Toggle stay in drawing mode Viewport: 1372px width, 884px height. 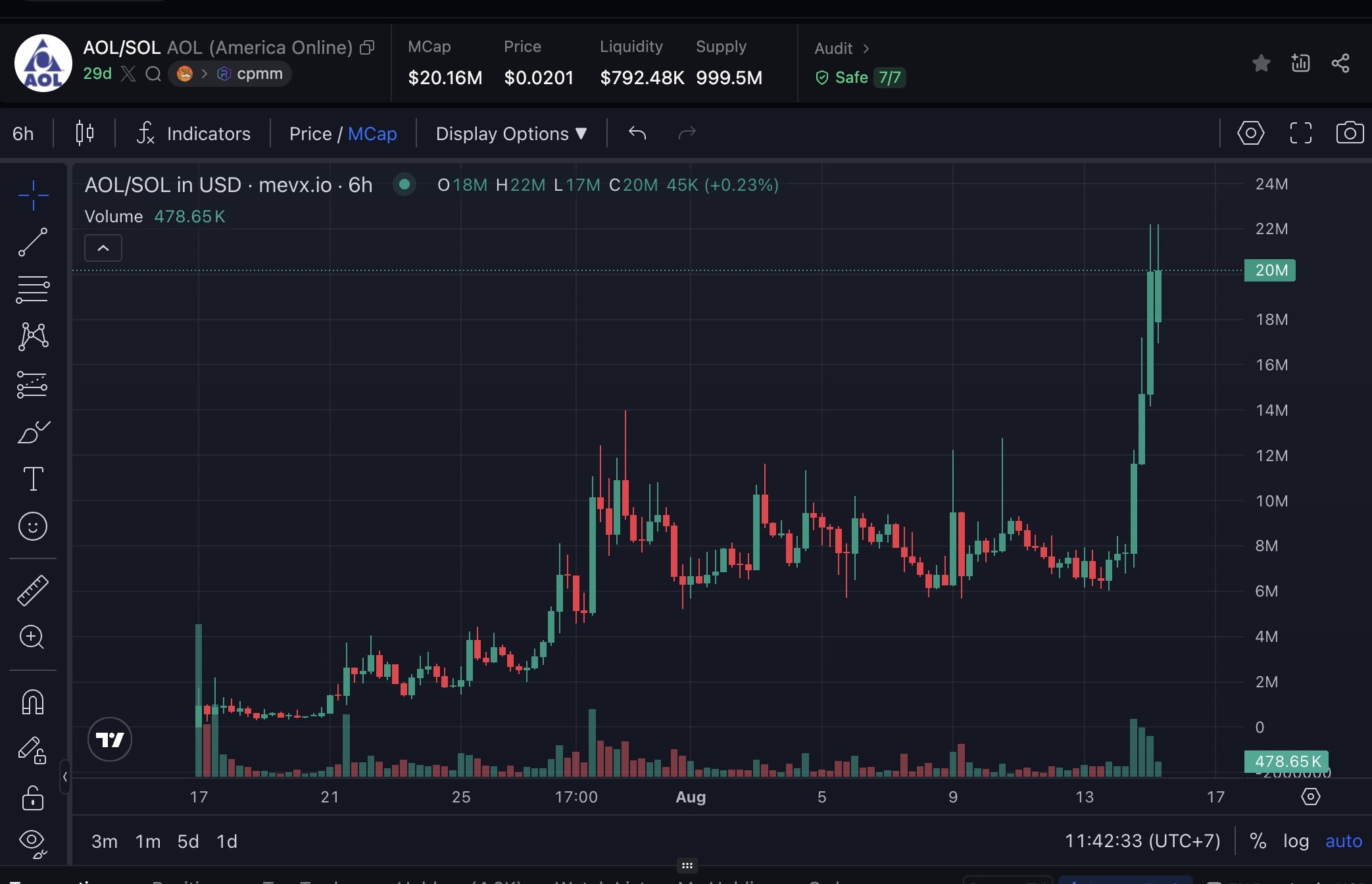click(32, 750)
